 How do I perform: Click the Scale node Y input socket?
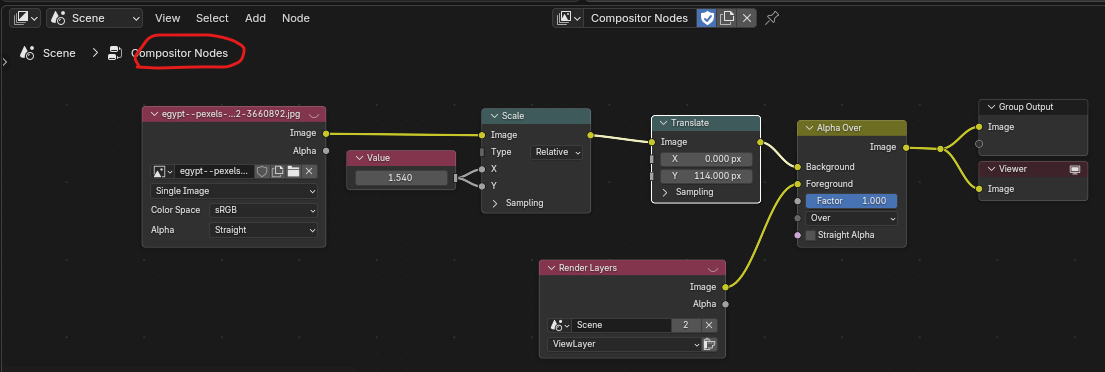point(482,186)
